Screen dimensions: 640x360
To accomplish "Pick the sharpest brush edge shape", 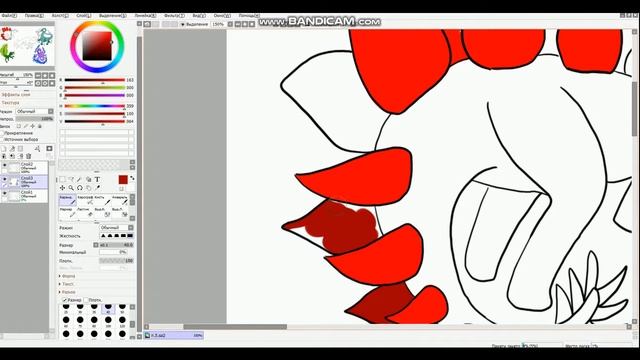I will [x=103, y=236].
